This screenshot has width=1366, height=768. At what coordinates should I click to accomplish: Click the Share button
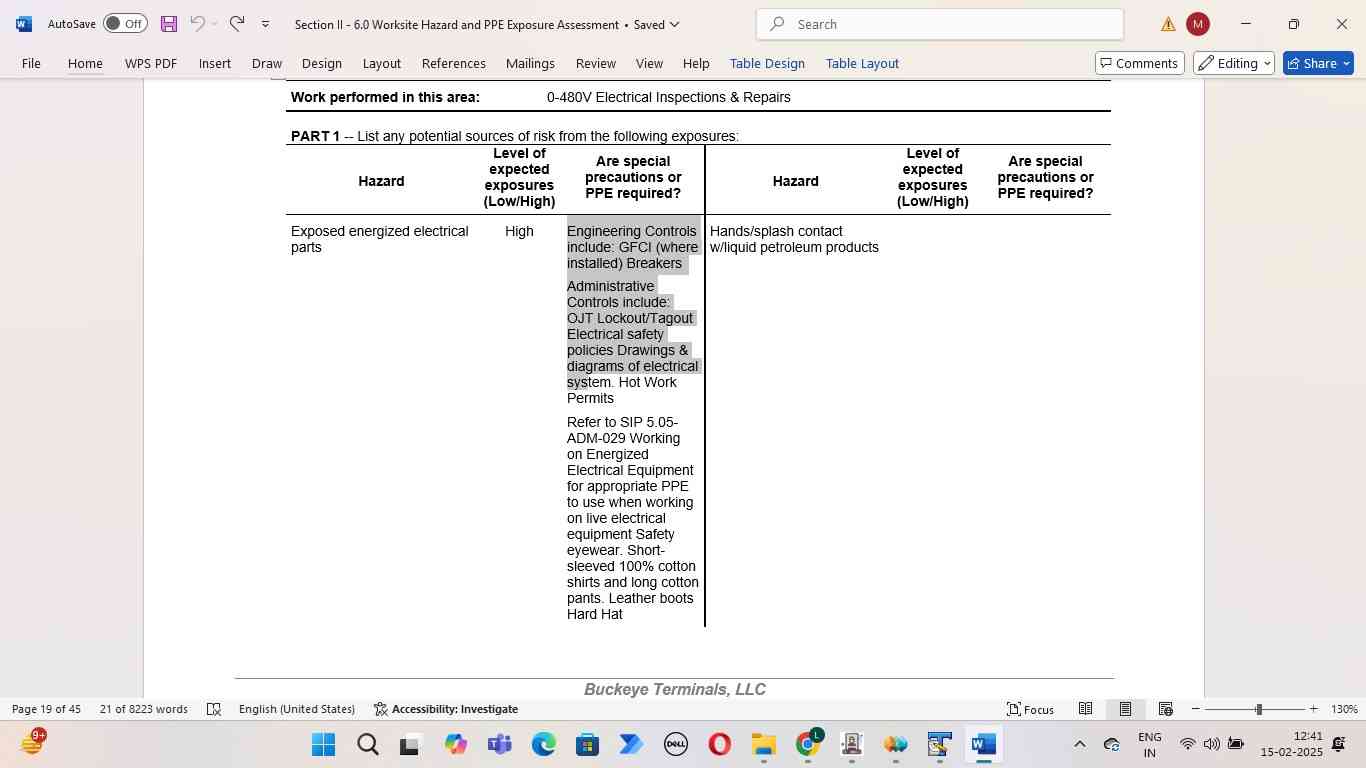coord(1318,63)
